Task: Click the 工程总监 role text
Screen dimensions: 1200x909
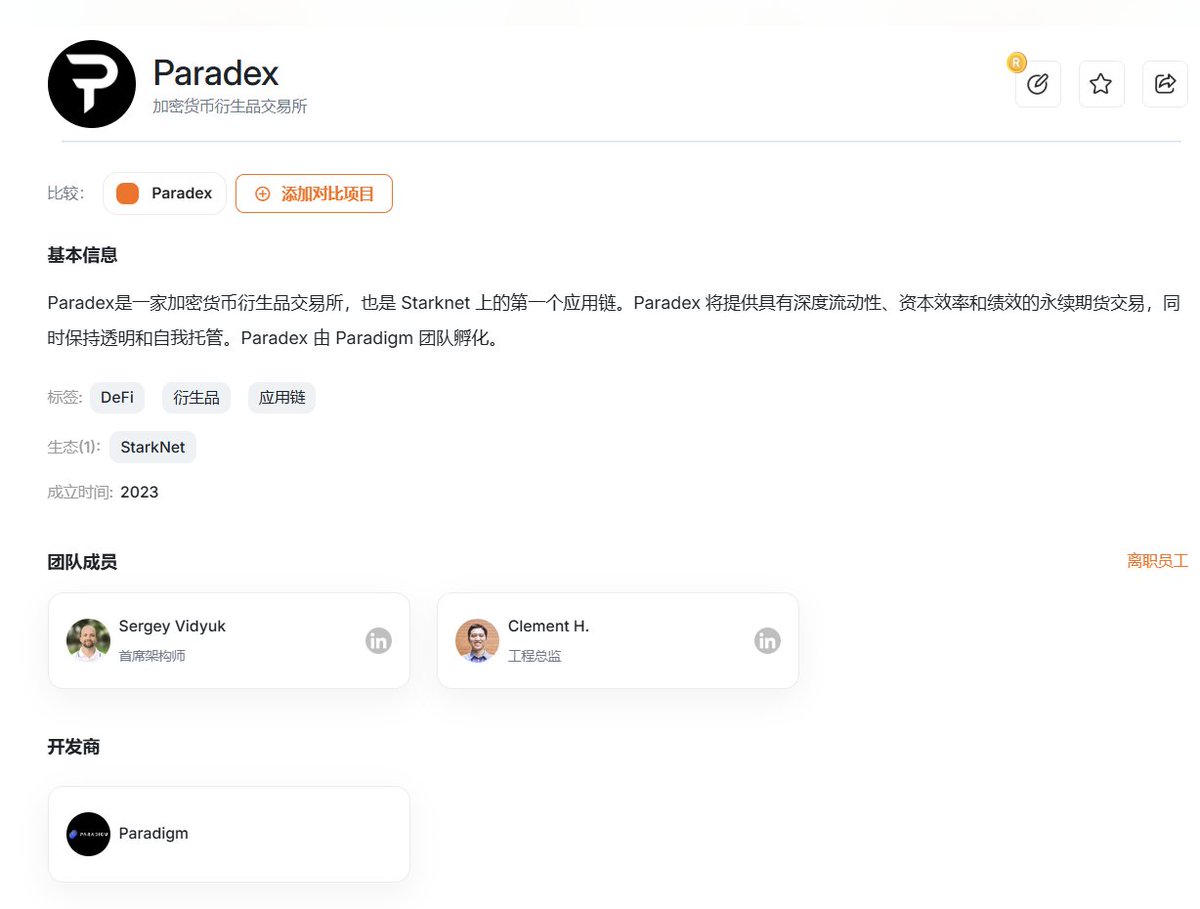Action: [535, 656]
